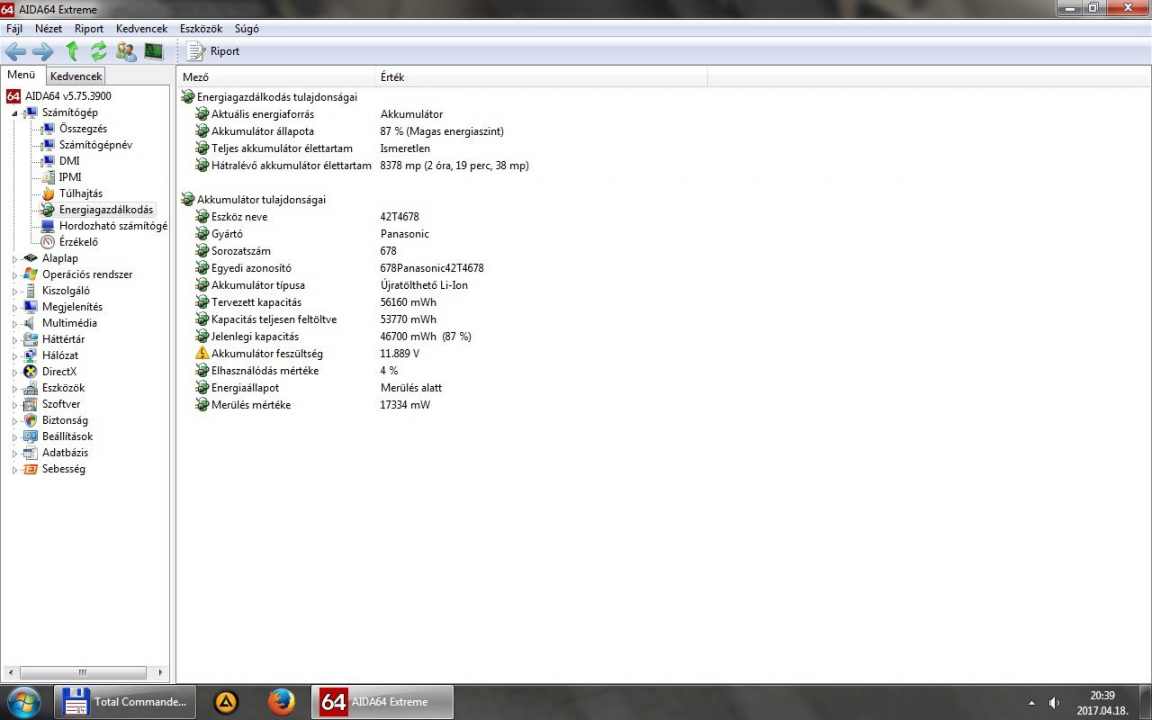Click right arrow of tree scrollbar
The image size is (1152, 720).
pos(160,672)
